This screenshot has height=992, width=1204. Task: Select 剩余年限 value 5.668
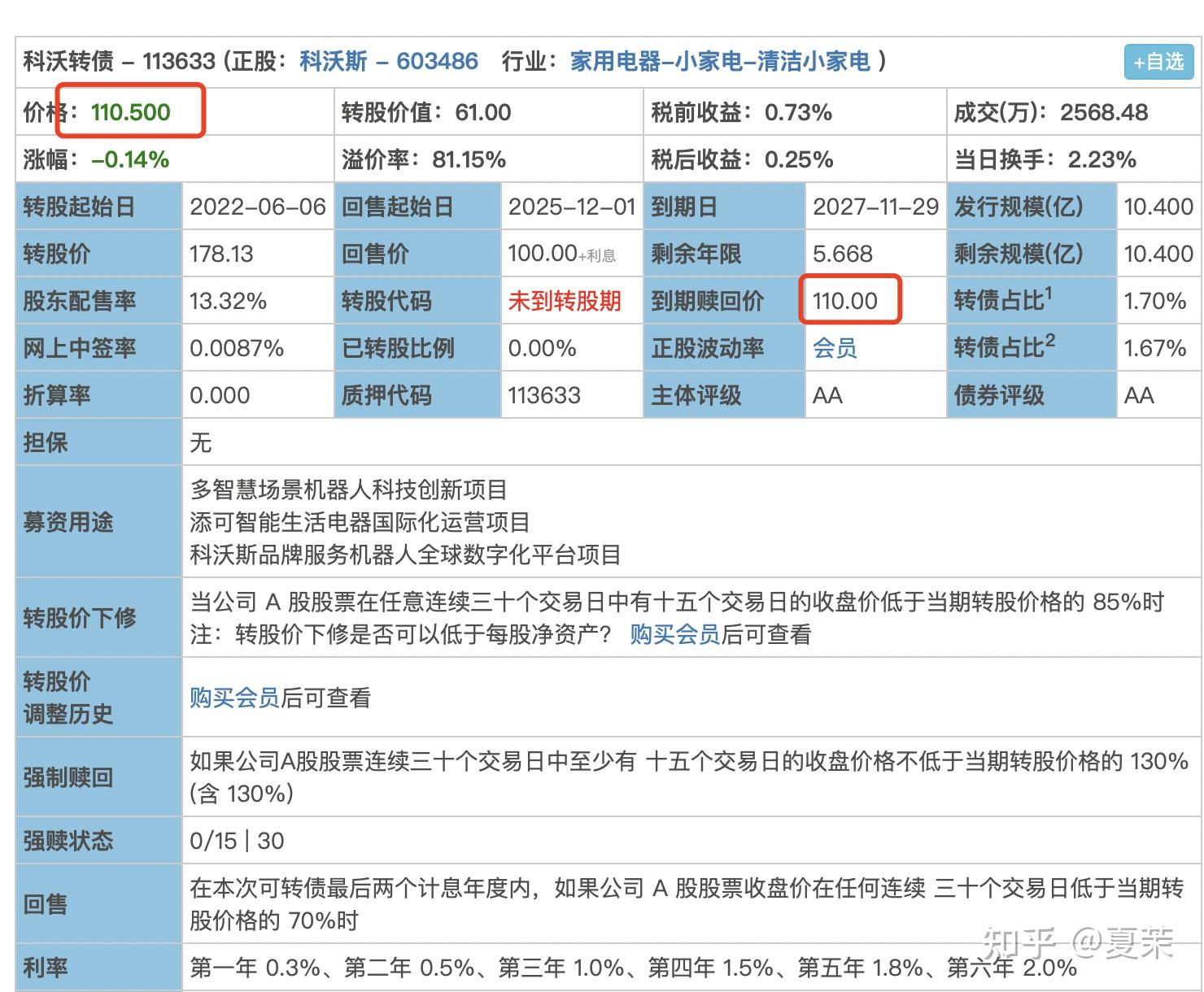(x=843, y=254)
